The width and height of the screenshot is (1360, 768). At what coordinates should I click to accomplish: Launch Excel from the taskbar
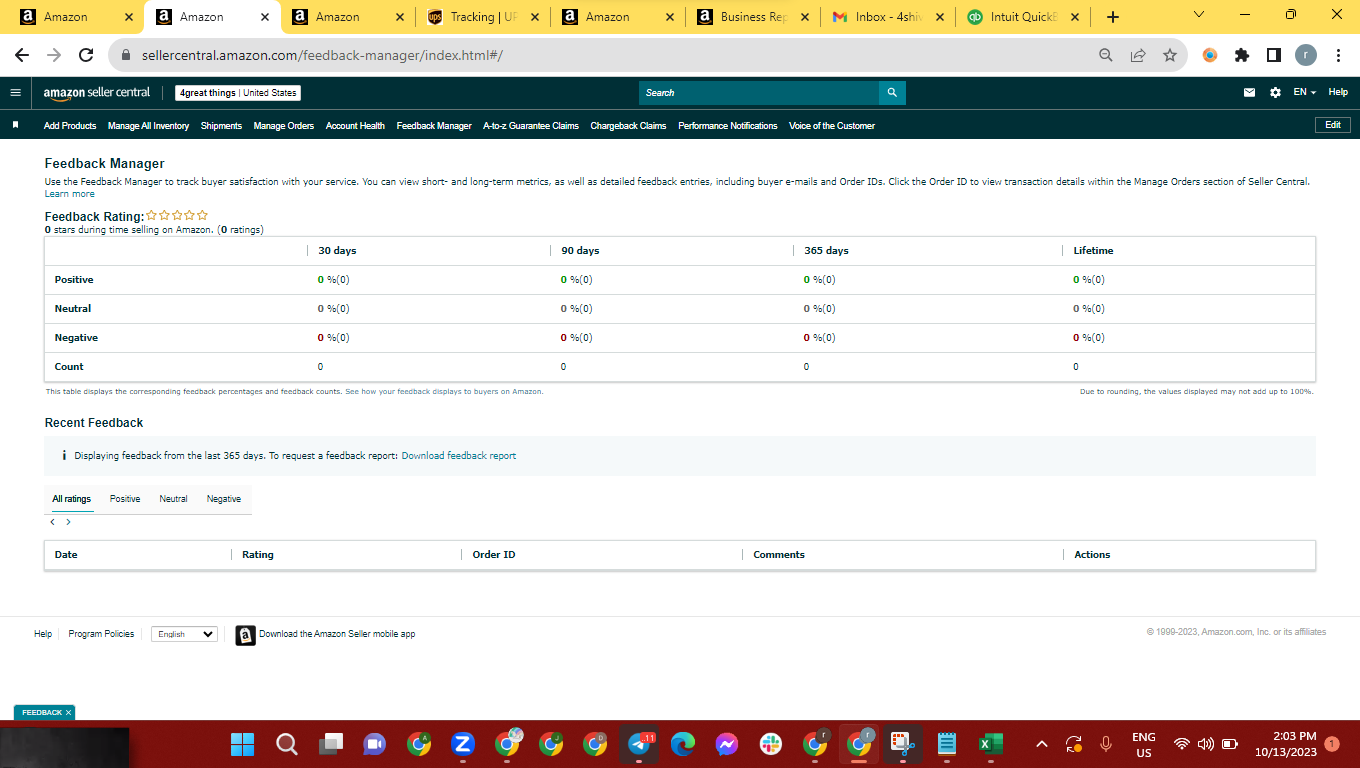click(x=990, y=744)
